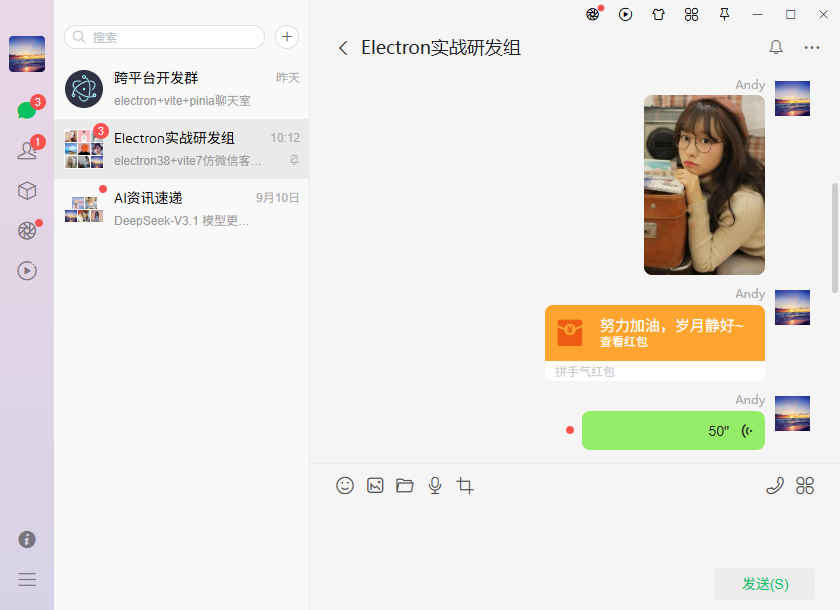Click the electron+vite+pinia聊天室 preview text
Screen dimensions: 840x610
coord(182,101)
